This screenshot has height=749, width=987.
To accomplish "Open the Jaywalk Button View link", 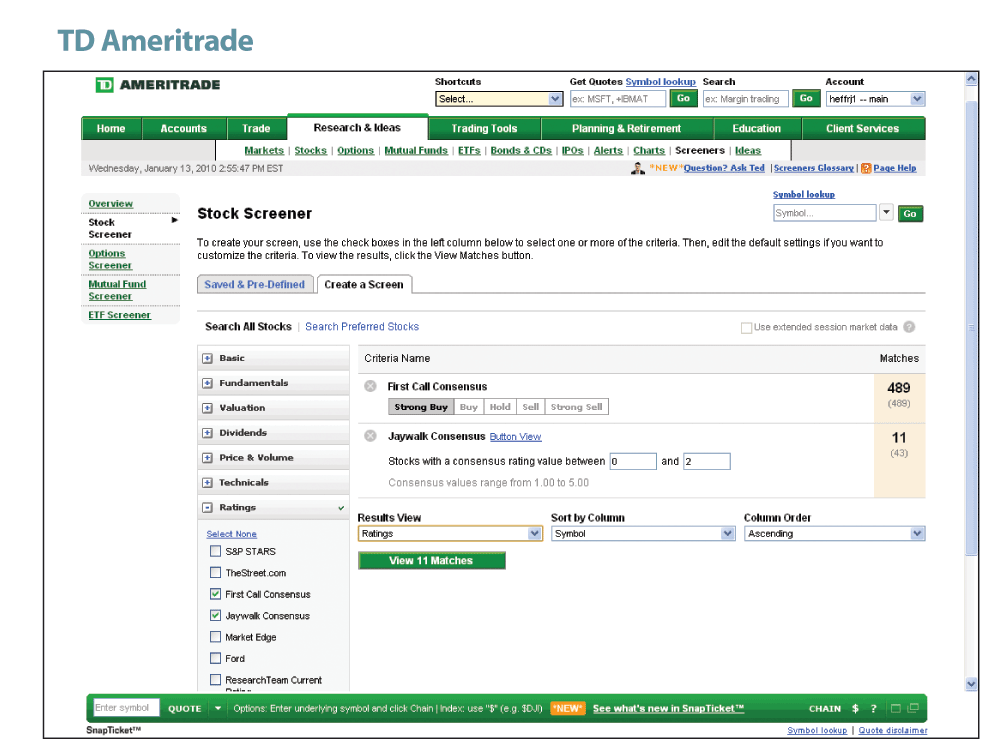I will coord(516,437).
